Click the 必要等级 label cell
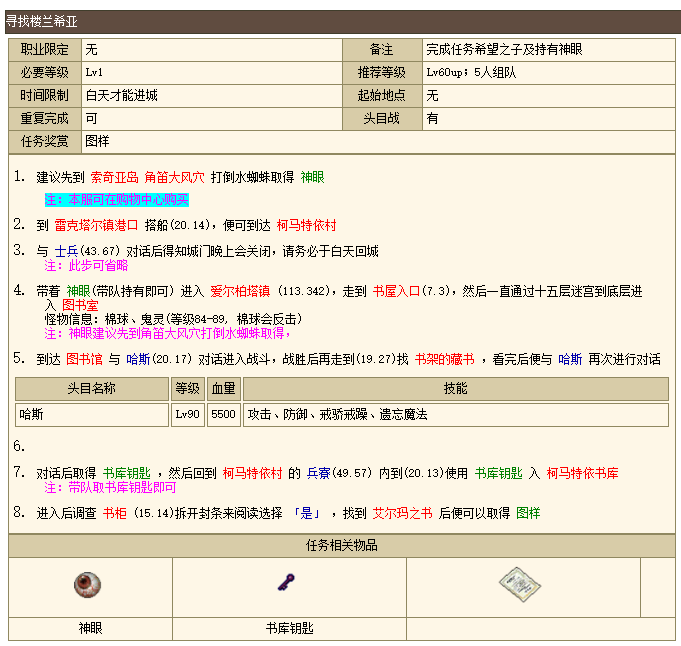The height and width of the screenshot is (646, 681). 45,72
